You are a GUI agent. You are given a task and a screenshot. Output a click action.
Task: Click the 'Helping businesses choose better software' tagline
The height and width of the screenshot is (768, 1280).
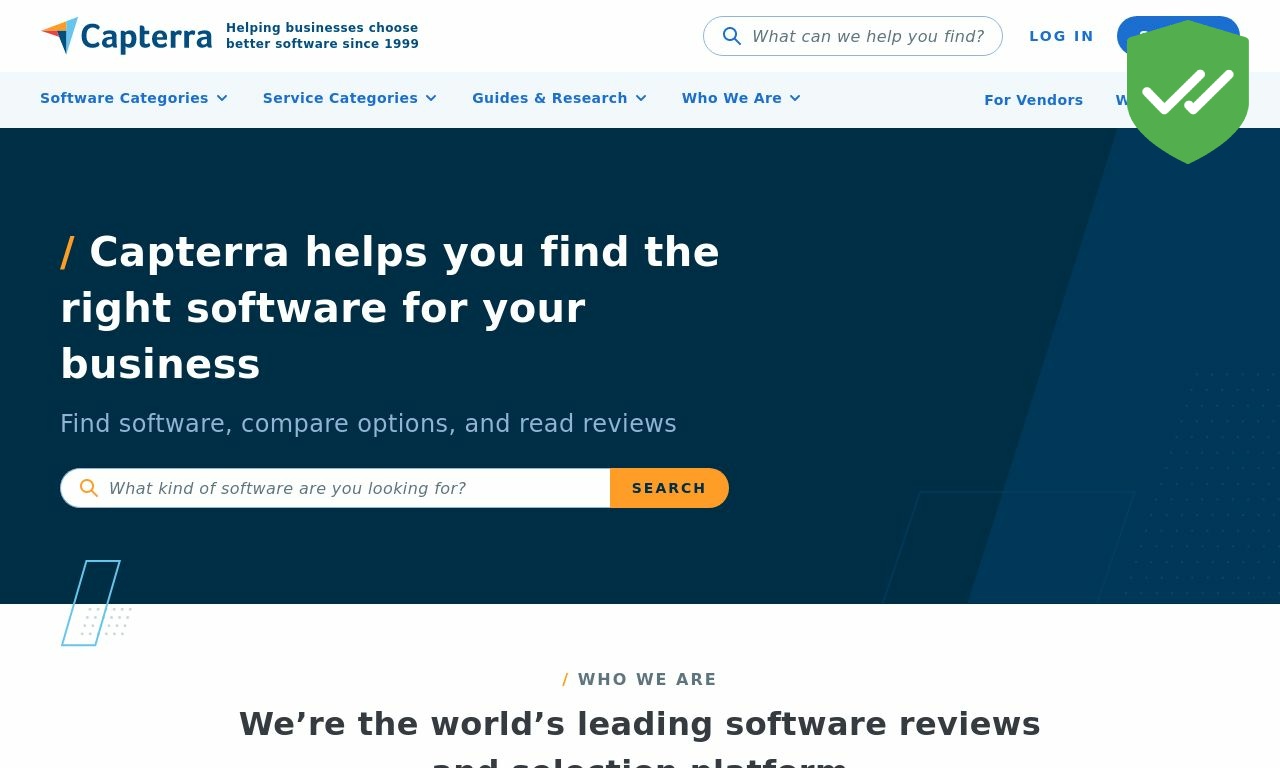pos(322,36)
